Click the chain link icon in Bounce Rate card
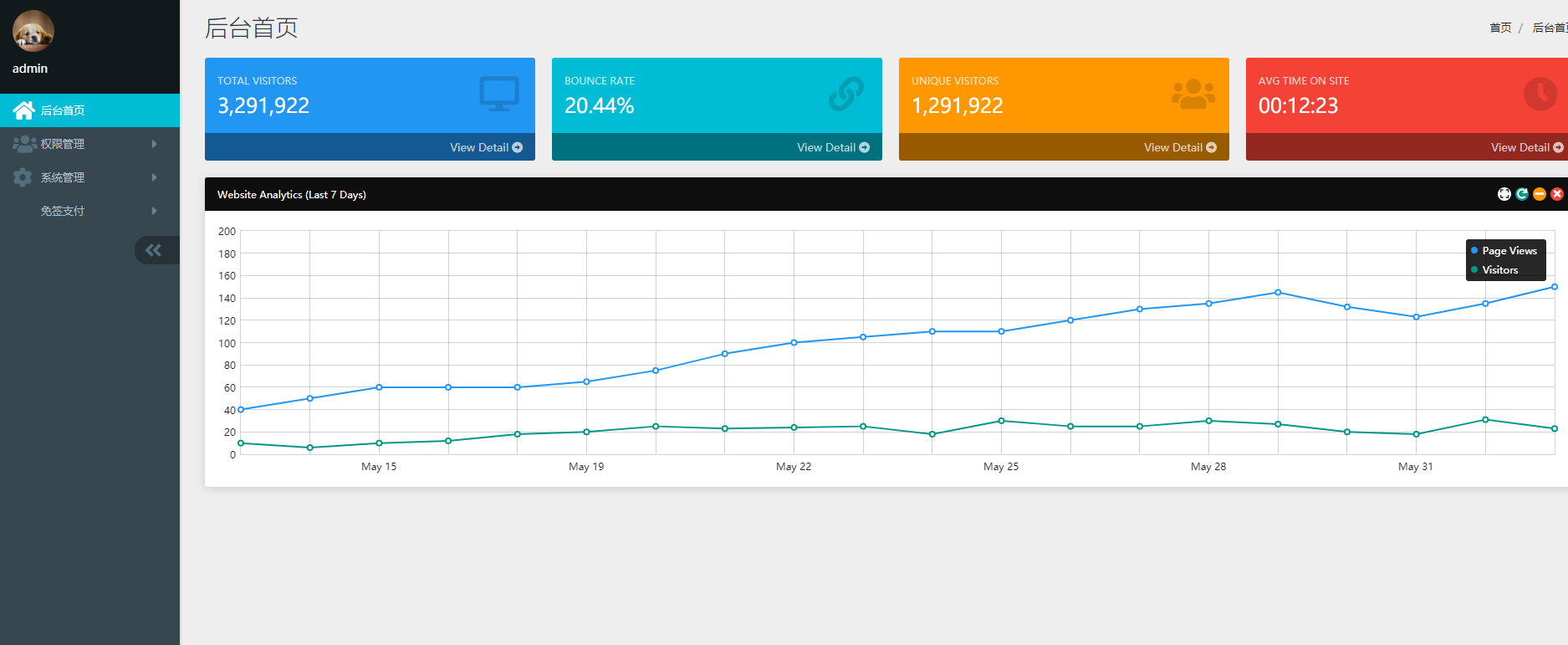Viewport: 1568px width, 645px height. (845, 94)
